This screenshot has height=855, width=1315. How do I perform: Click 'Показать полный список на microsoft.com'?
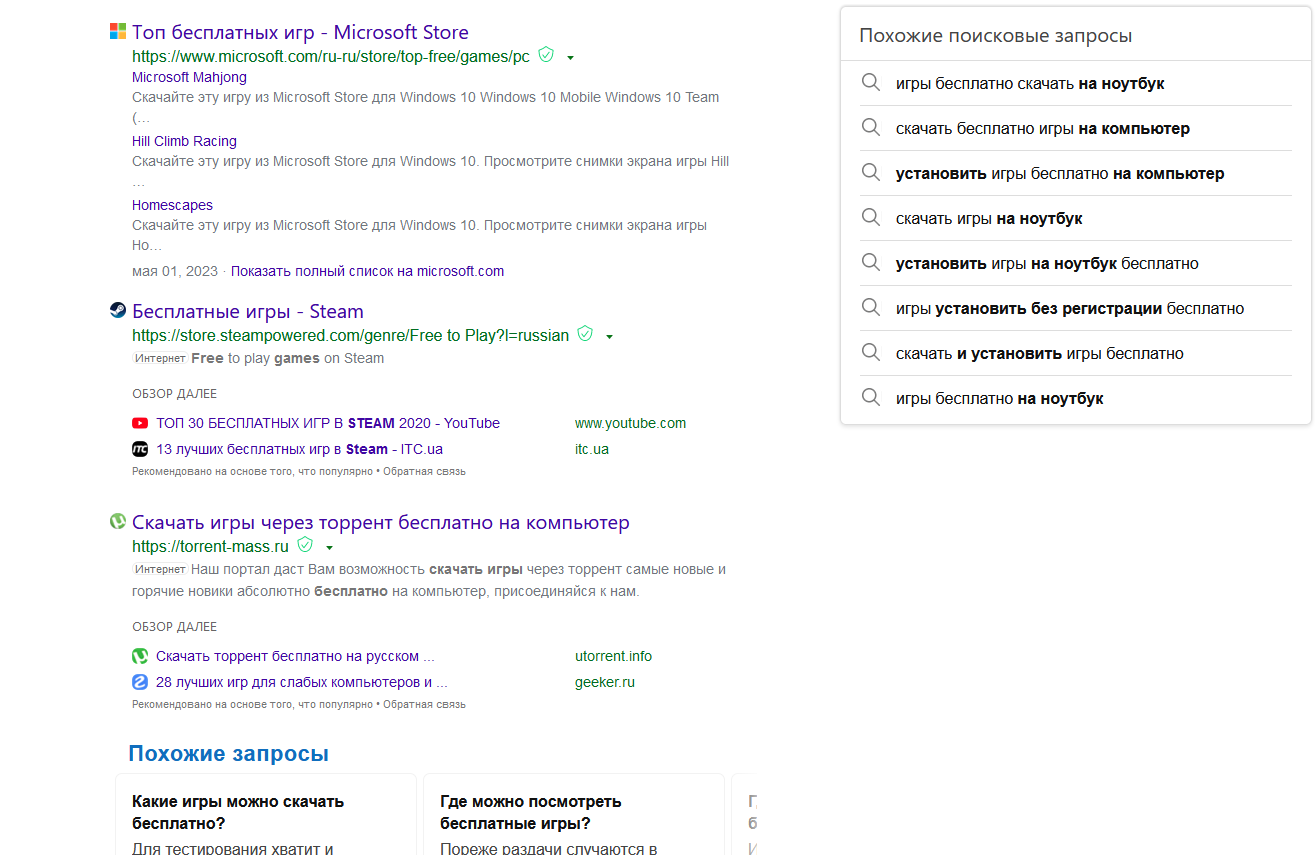tap(367, 271)
